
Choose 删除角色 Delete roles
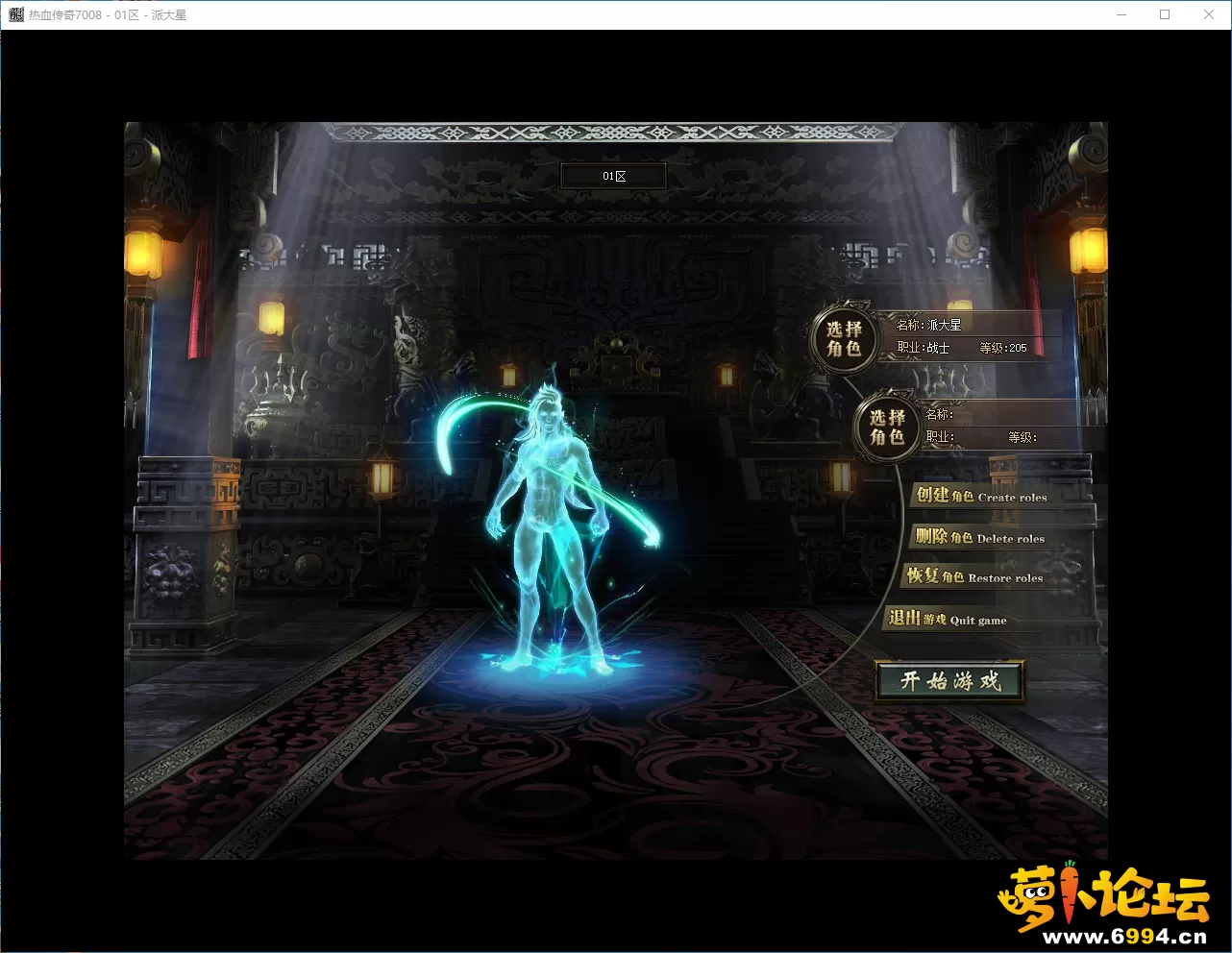click(x=980, y=538)
